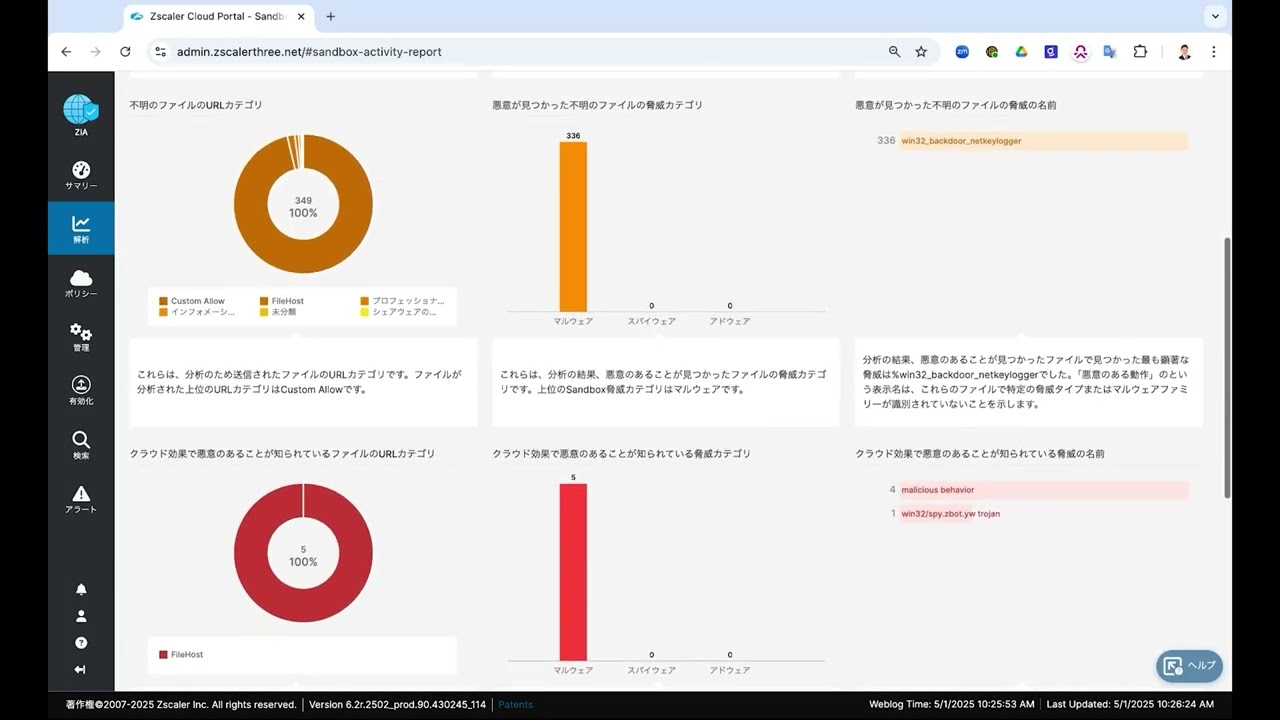The width and height of the screenshot is (1280, 720).
Task: Select the 解析 analytics icon
Action: coord(80,228)
